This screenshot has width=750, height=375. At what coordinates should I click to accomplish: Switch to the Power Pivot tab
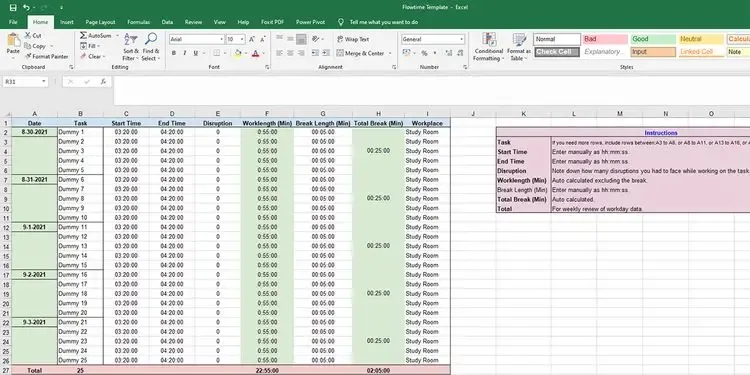[x=310, y=22]
